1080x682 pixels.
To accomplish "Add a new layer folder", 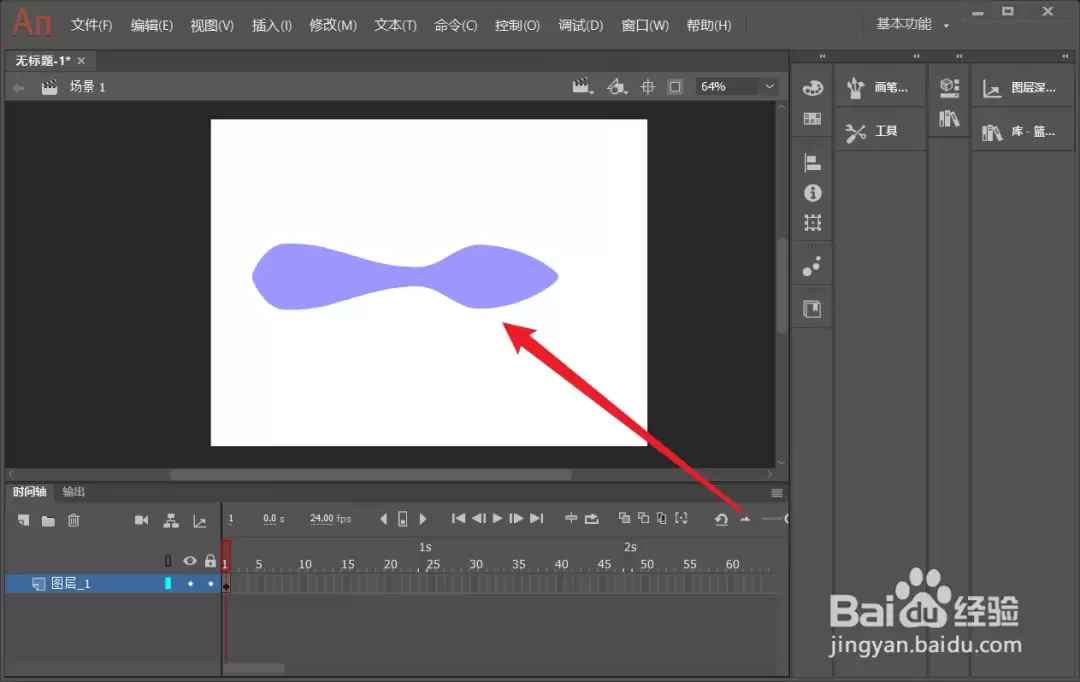I will click(x=48, y=521).
